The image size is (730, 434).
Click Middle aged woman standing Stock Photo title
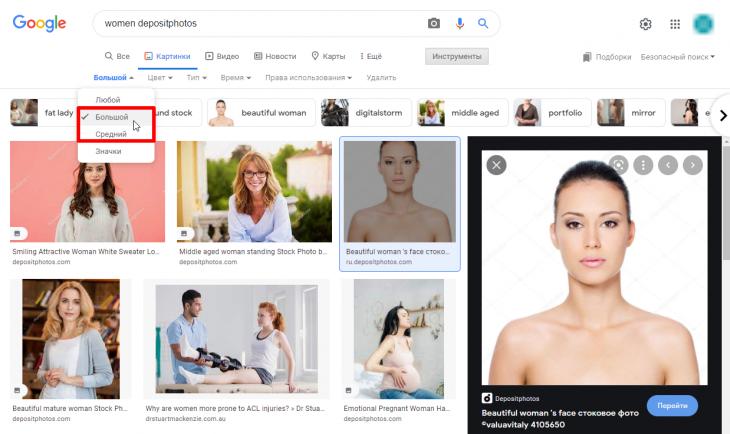pyautogui.click(x=253, y=251)
